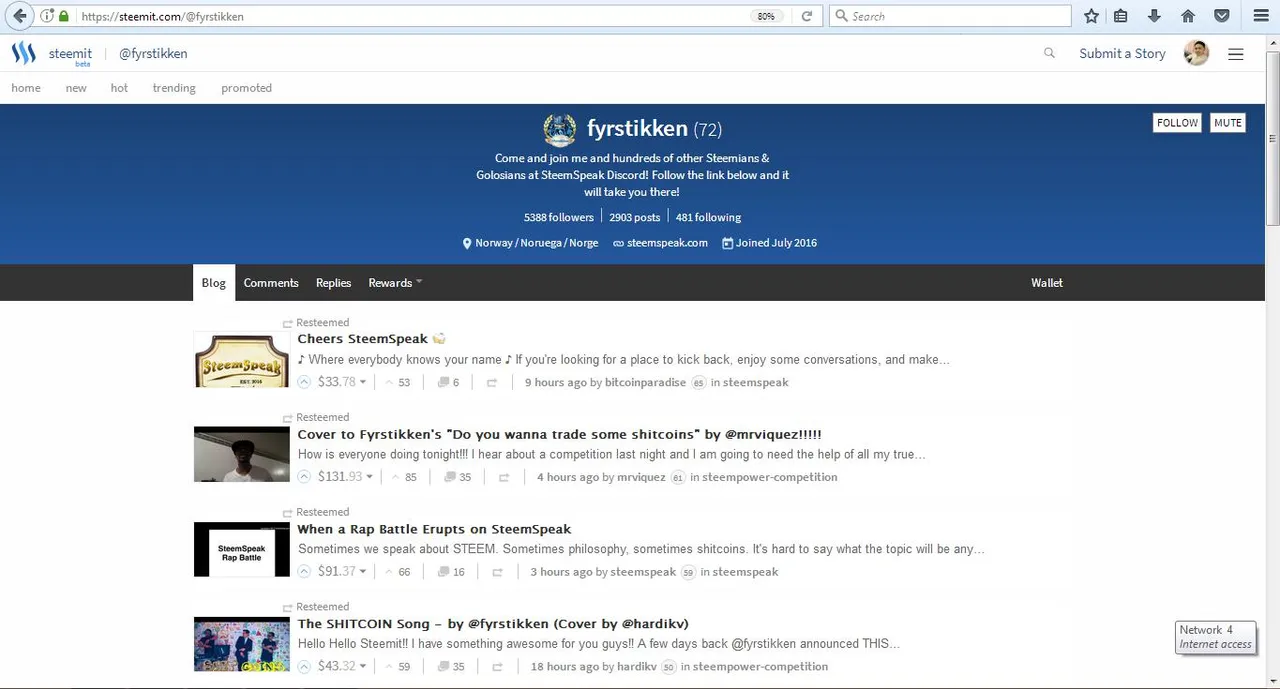Open the bookmarks library icon
This screenshot has width=1280, height=689.
coord(1121,16)
